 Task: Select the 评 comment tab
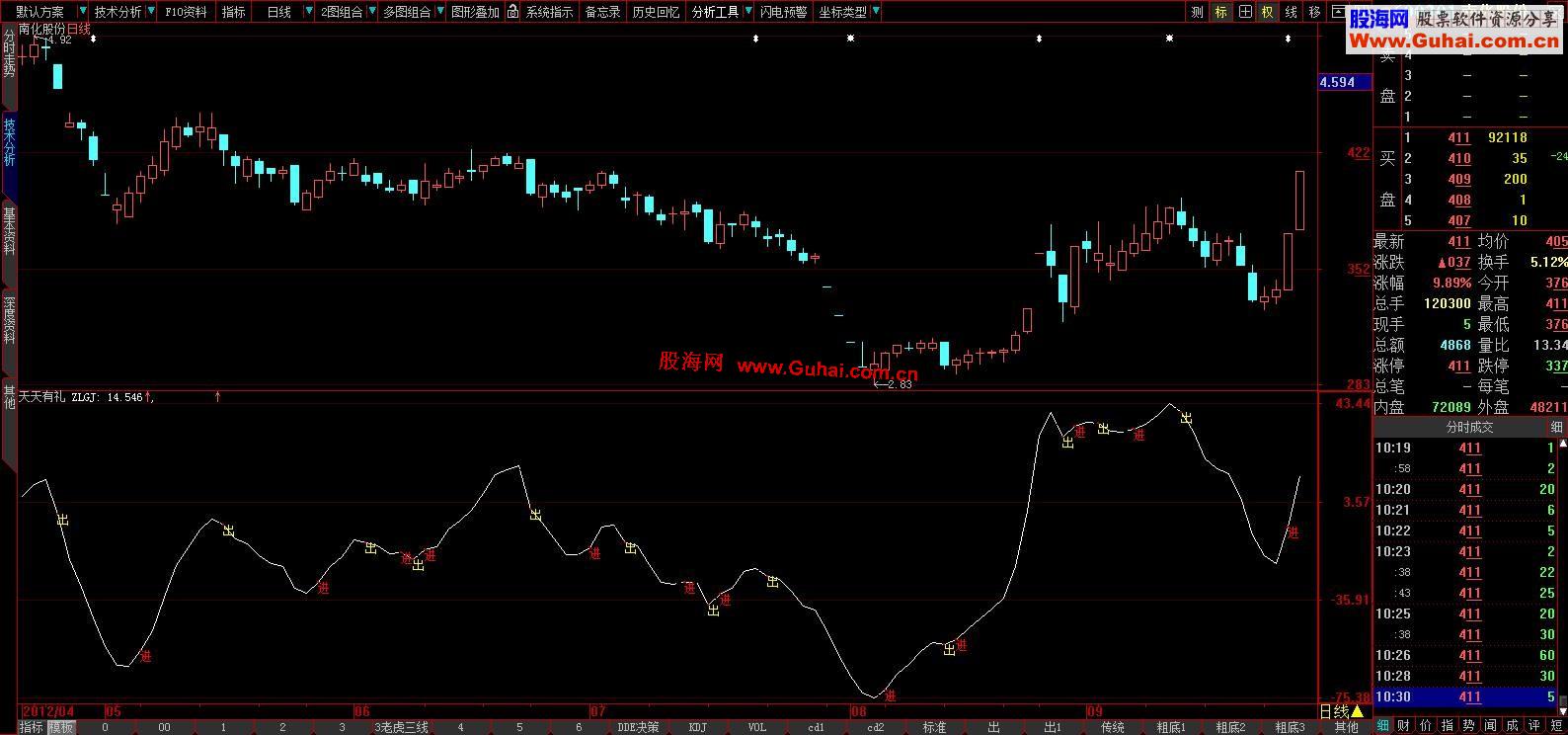[x=1534, y=726]
